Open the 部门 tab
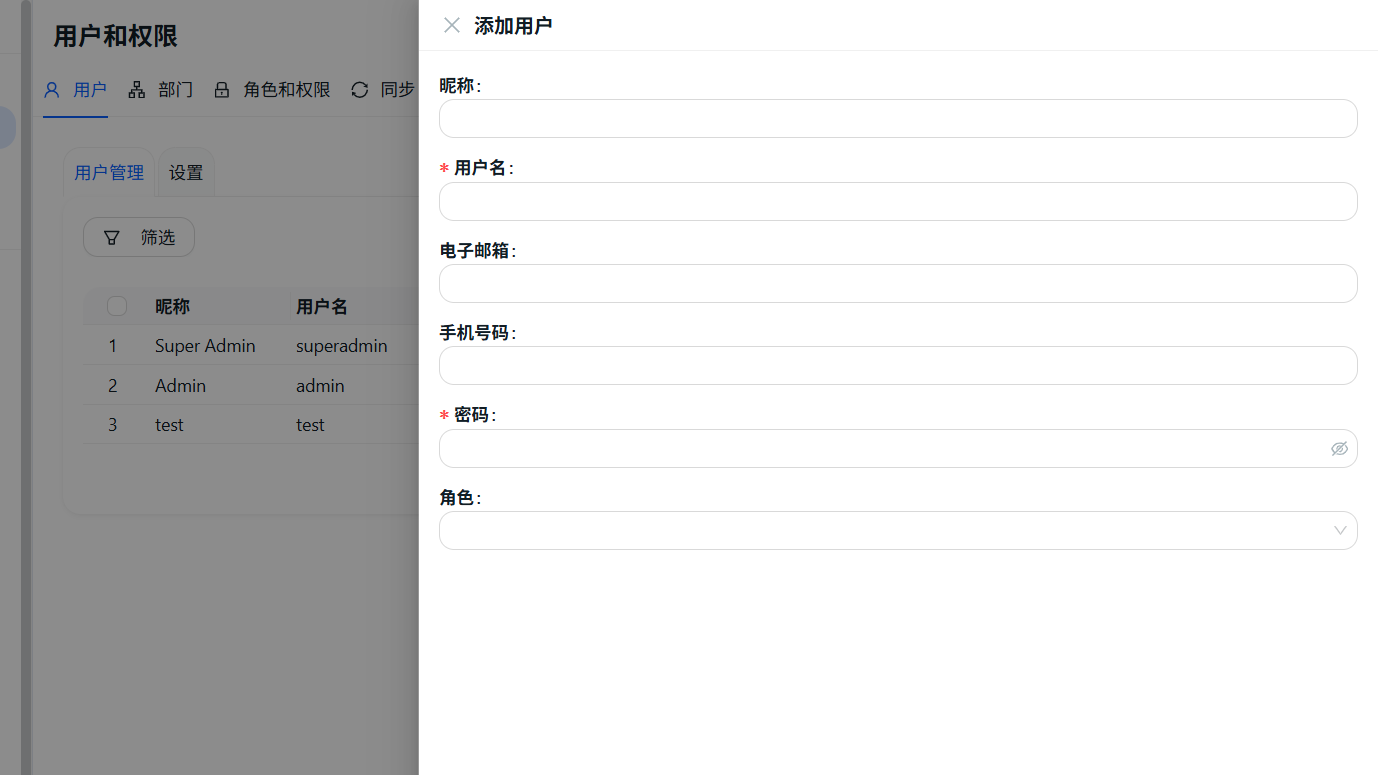Screen dimensions: 1378x775 pyautogui.click(x=160, y=90)
